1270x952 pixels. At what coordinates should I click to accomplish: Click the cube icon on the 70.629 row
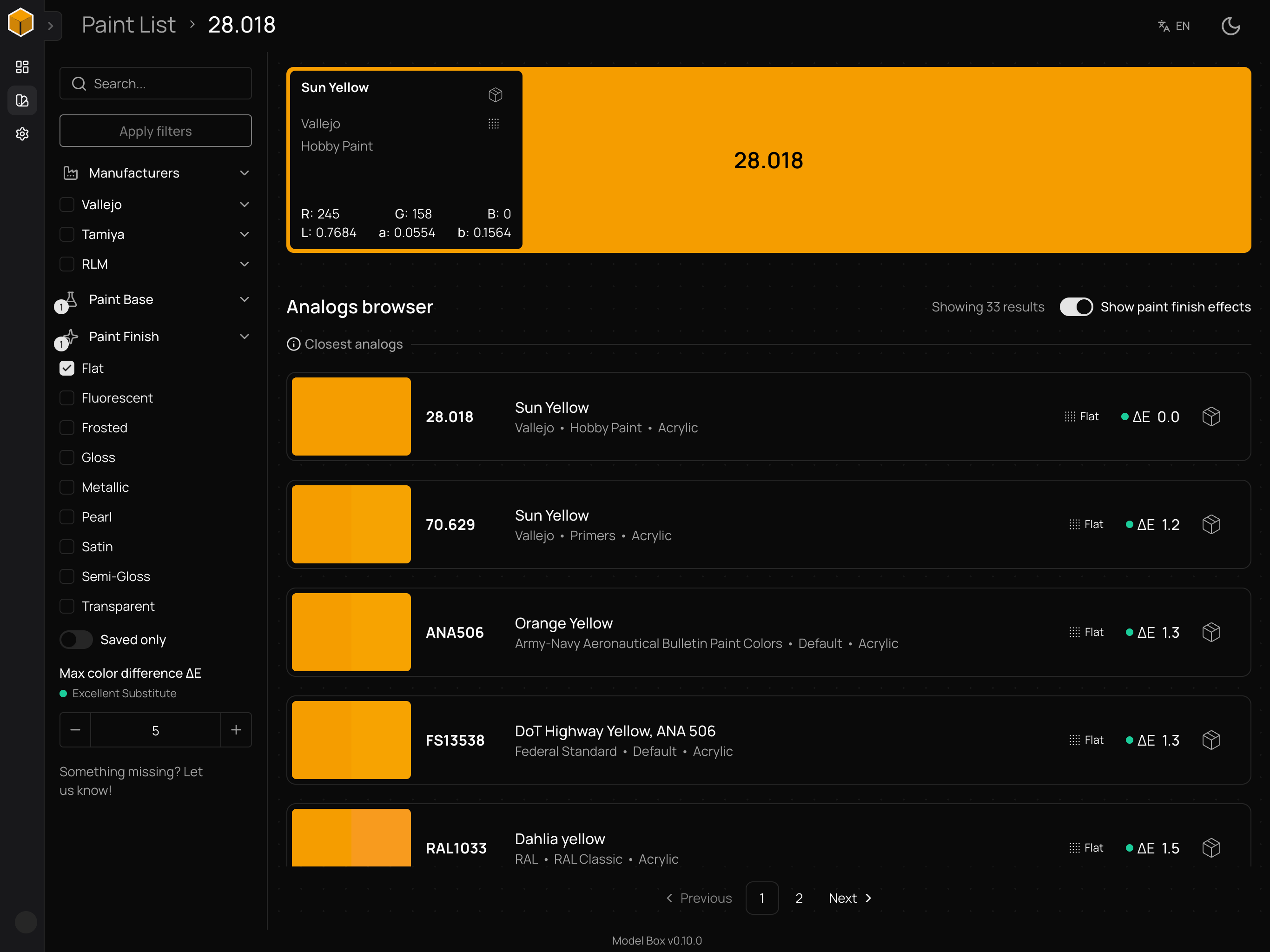pyautogui.click(x=1210, y=524)
